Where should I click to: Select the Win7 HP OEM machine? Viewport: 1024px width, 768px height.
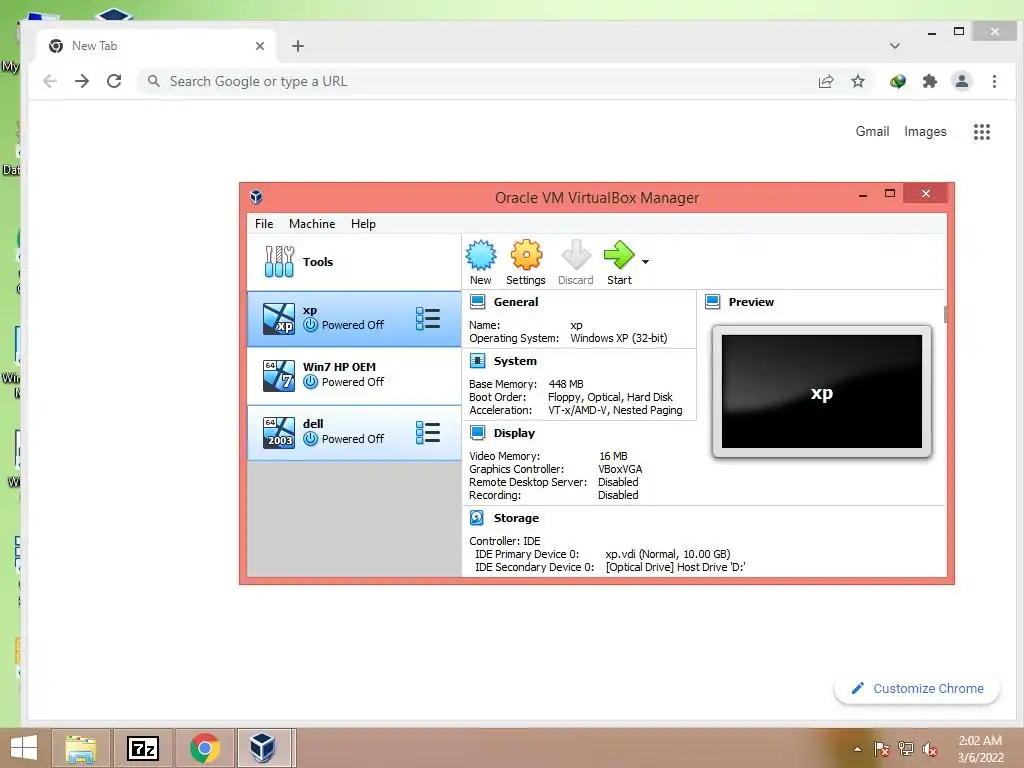(x=354, y=376)
